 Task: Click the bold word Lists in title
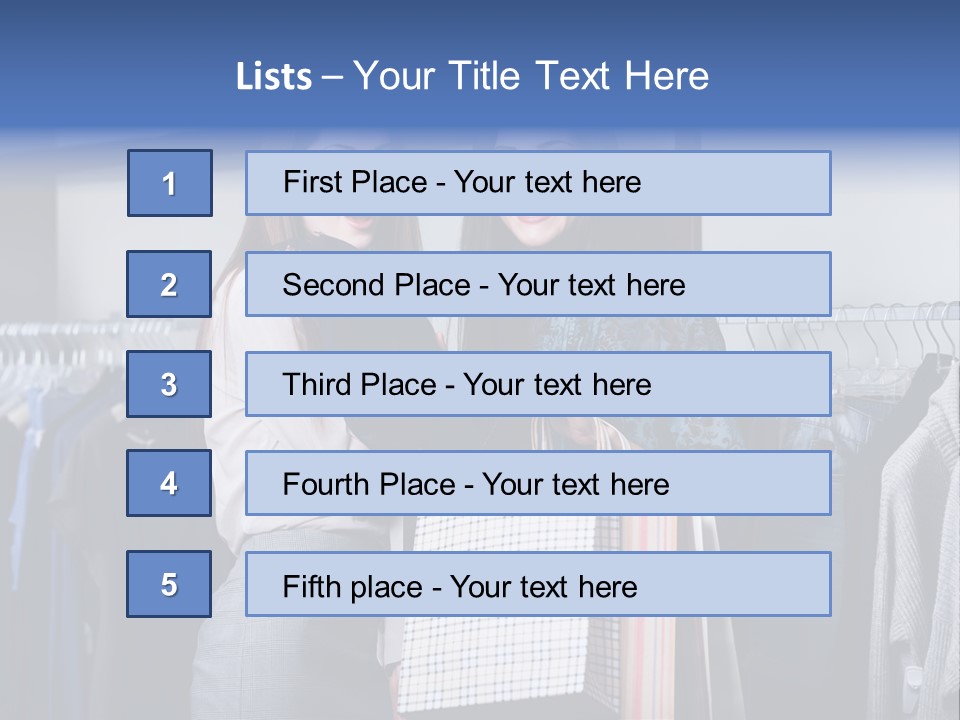click(x=274, y=77)
